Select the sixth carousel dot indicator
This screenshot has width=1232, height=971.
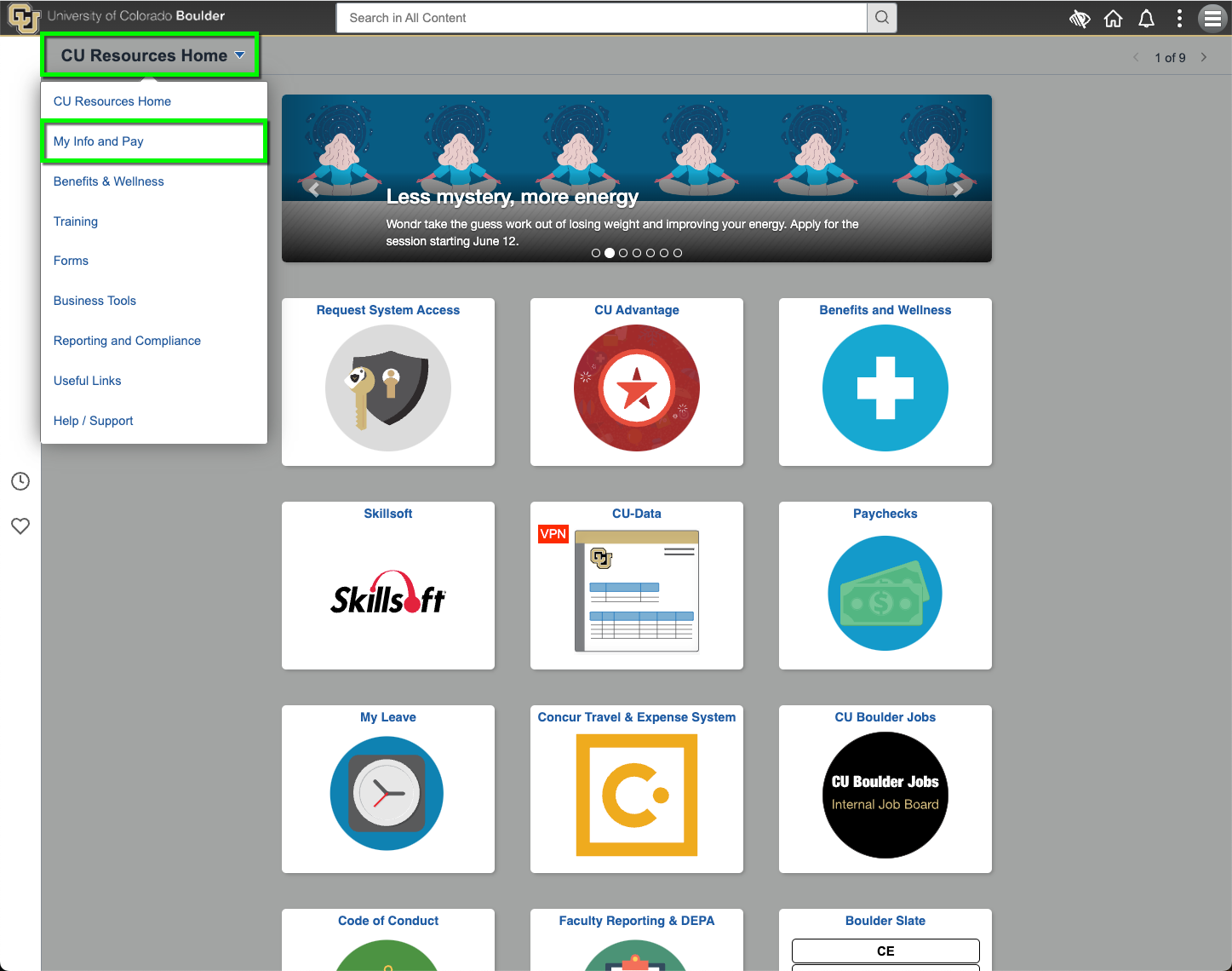coord(664,253)
